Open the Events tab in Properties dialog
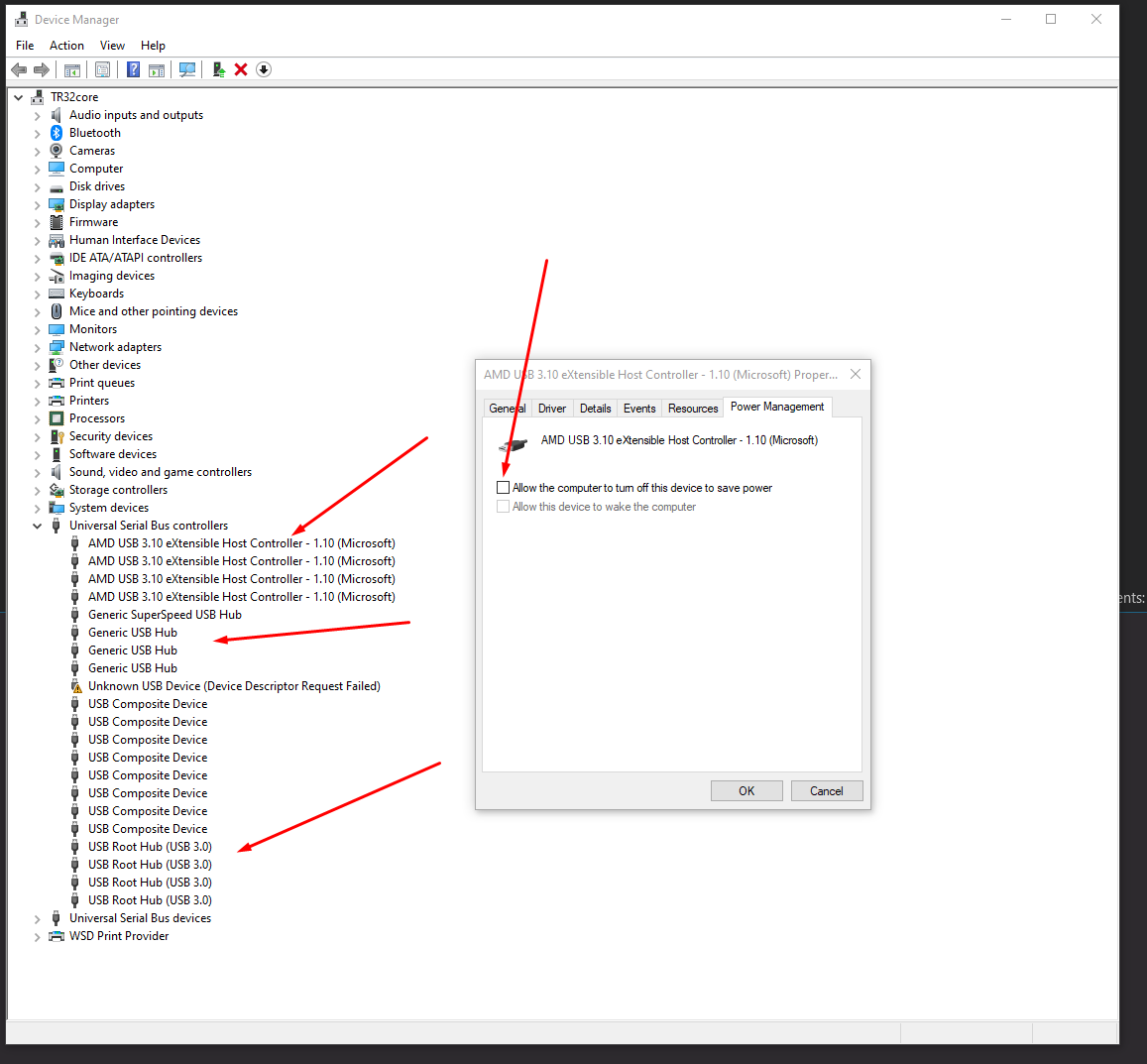 [x=639, y=409]
